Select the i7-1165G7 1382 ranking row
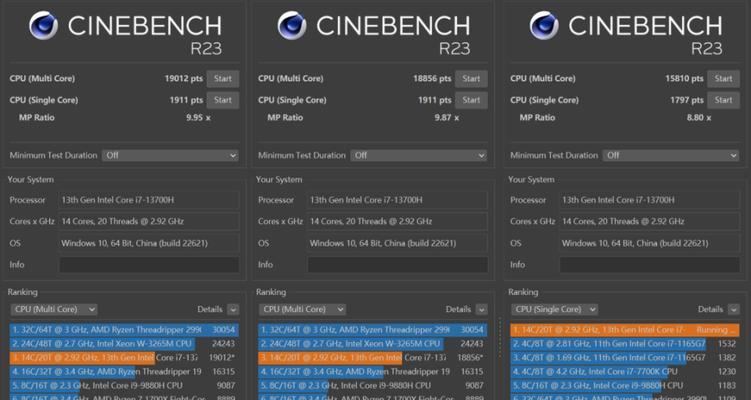 point(625,357)
